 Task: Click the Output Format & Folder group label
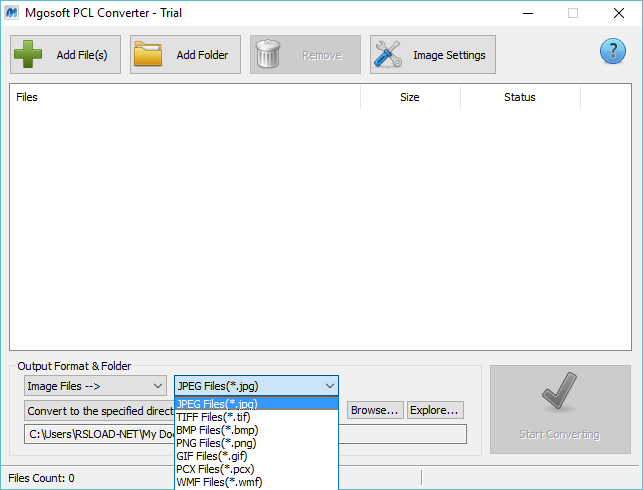click(x=74, y=366)
